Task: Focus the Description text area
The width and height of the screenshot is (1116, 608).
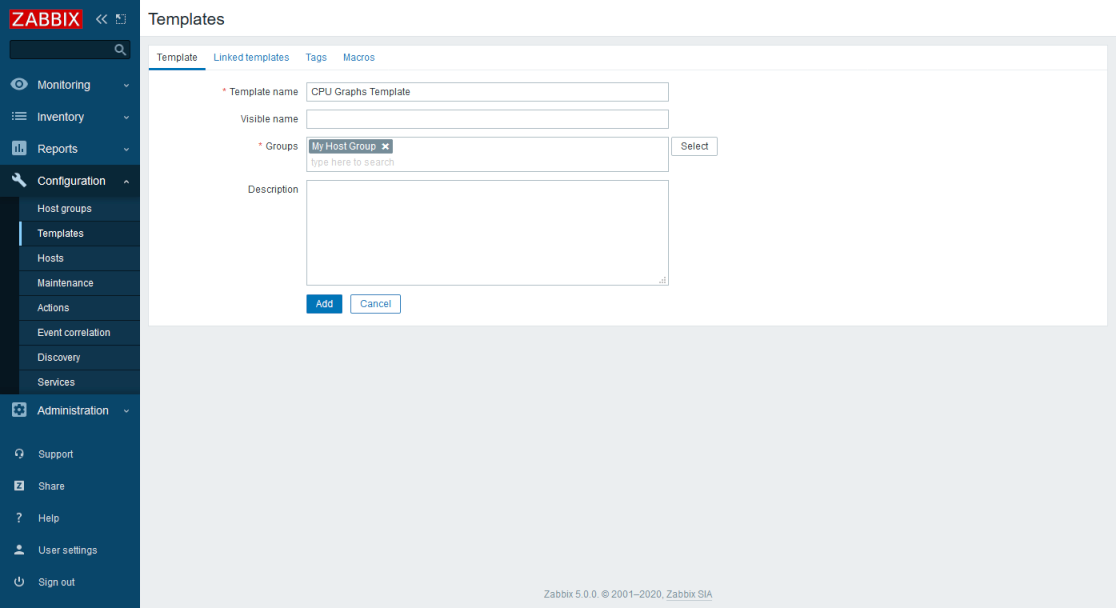Action: click(488, 233)
